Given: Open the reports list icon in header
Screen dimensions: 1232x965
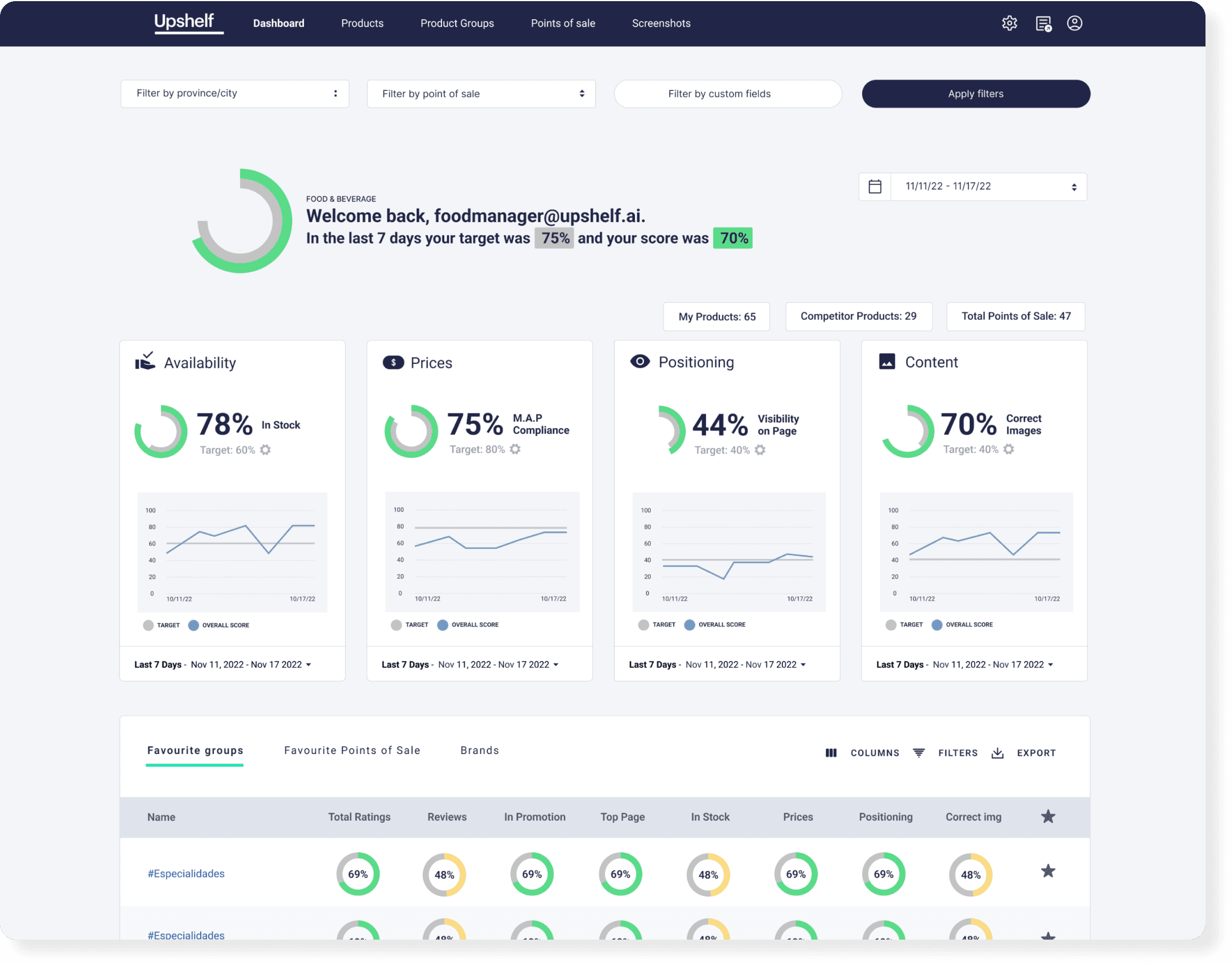Looking at the screenshot, I should pyautogui.click(x=1043, y=24).
